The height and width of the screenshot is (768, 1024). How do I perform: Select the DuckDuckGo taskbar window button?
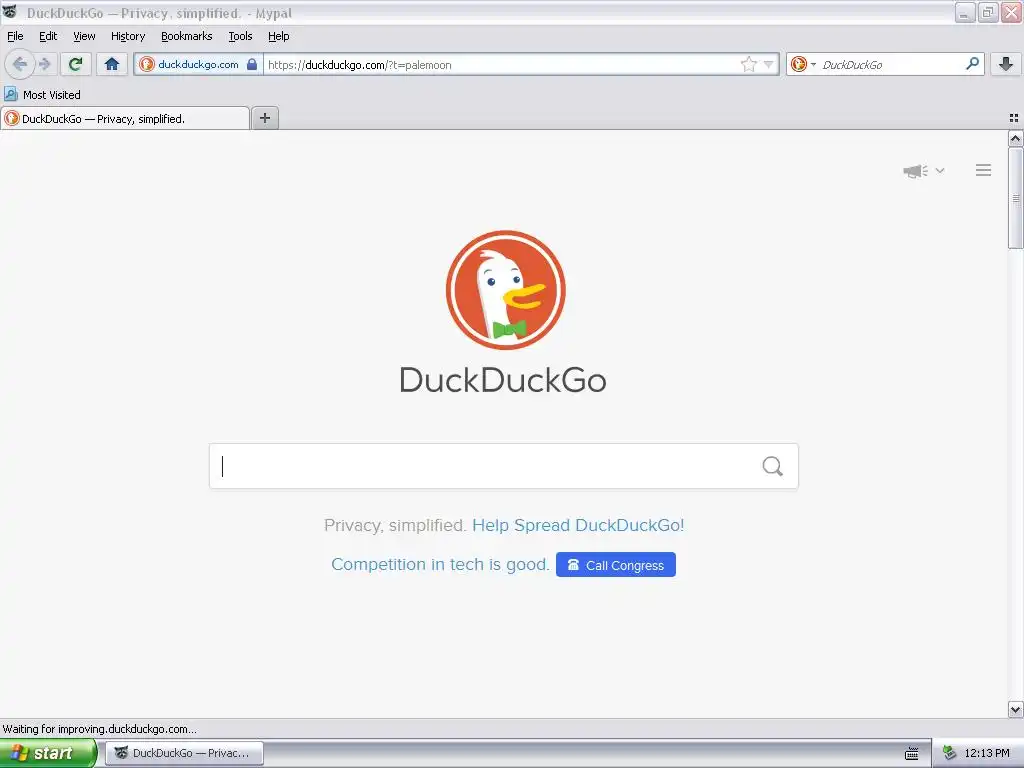click(x=185, y=753)
